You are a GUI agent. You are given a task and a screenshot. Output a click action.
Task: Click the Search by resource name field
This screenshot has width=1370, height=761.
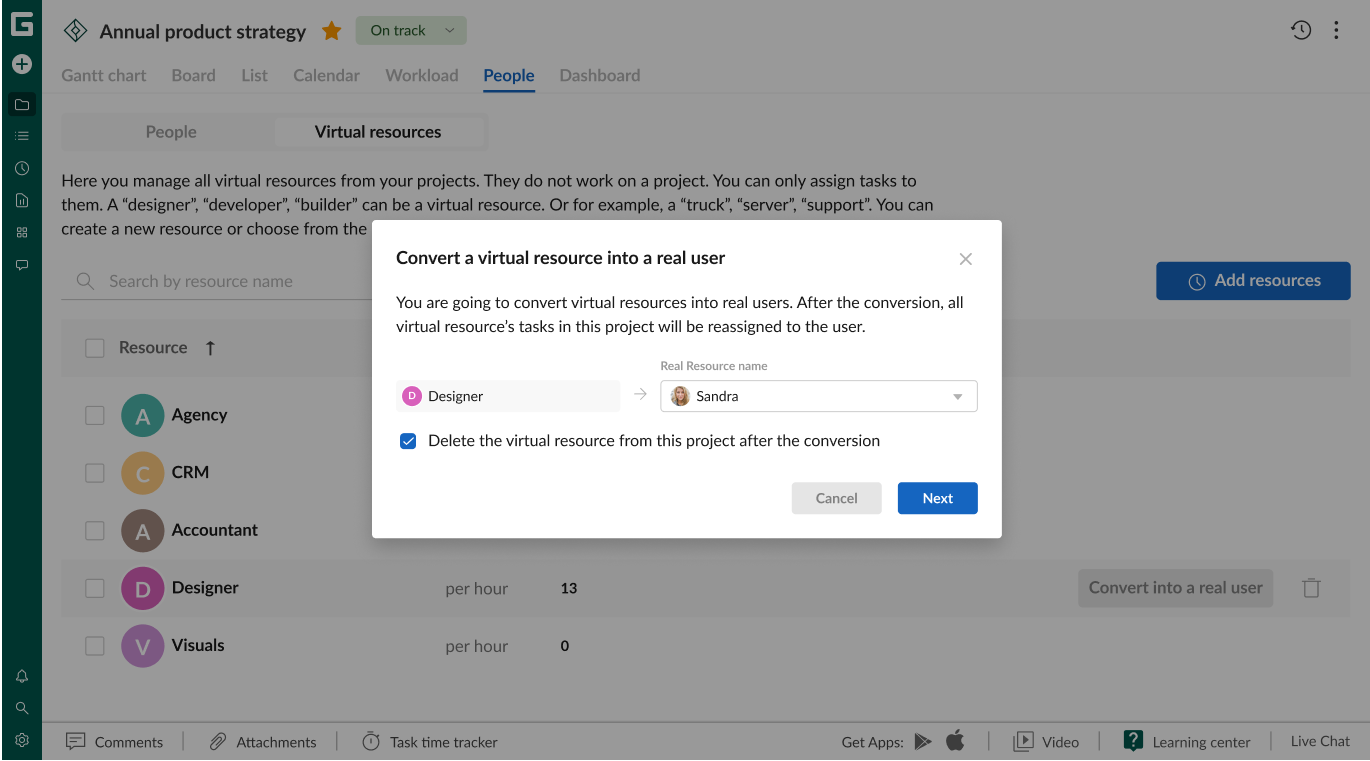click(x=200, y=281)
